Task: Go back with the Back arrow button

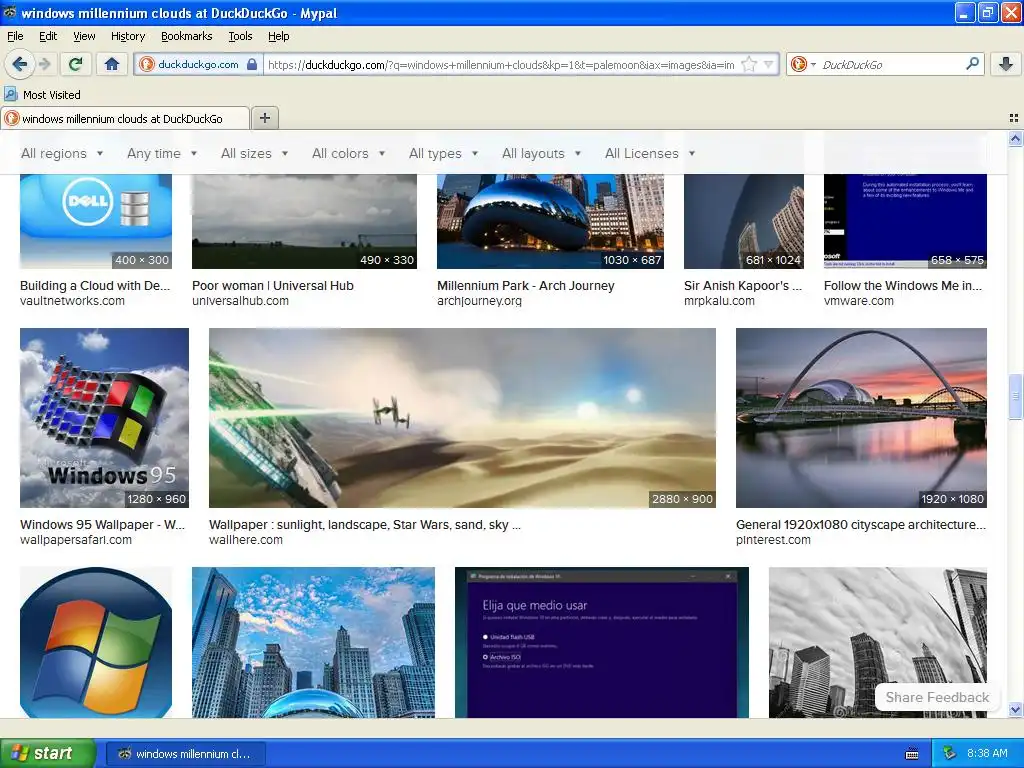Action: coord(20,64)
